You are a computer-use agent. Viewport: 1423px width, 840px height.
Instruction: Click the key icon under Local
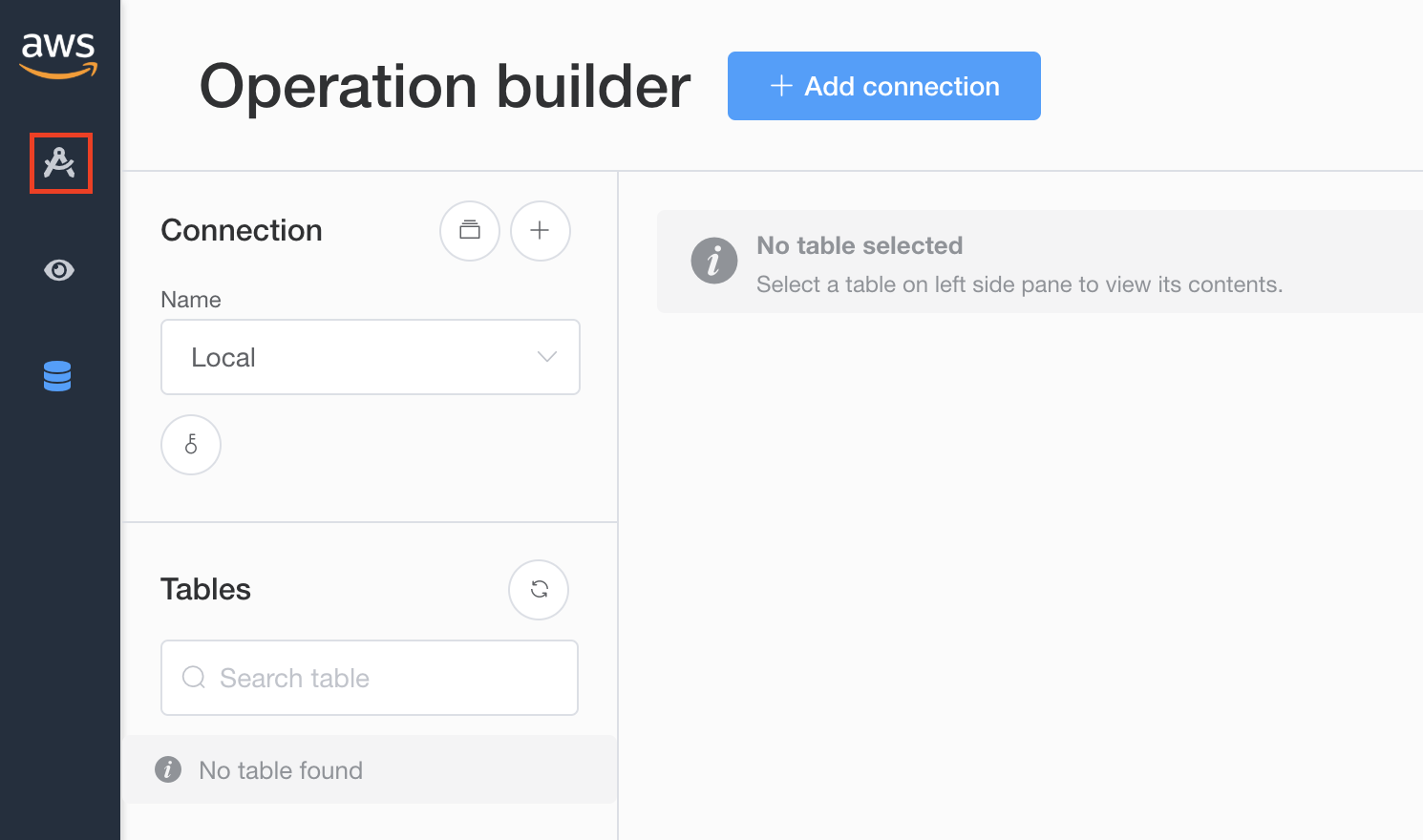[191, 445]
